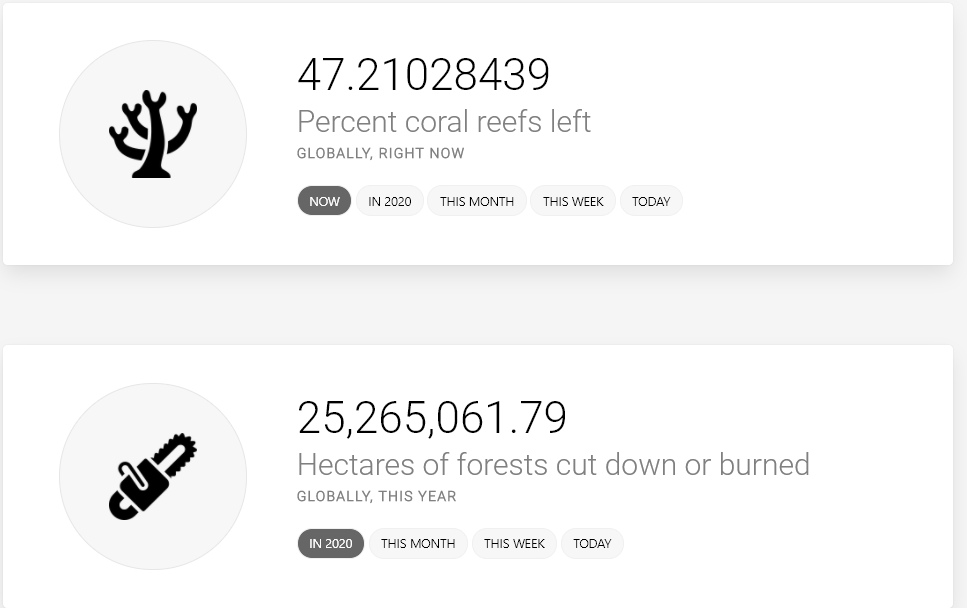The image size is (967, 608).
Task: Show TODAY stats for forests cut down
Action: click(592, 543)
